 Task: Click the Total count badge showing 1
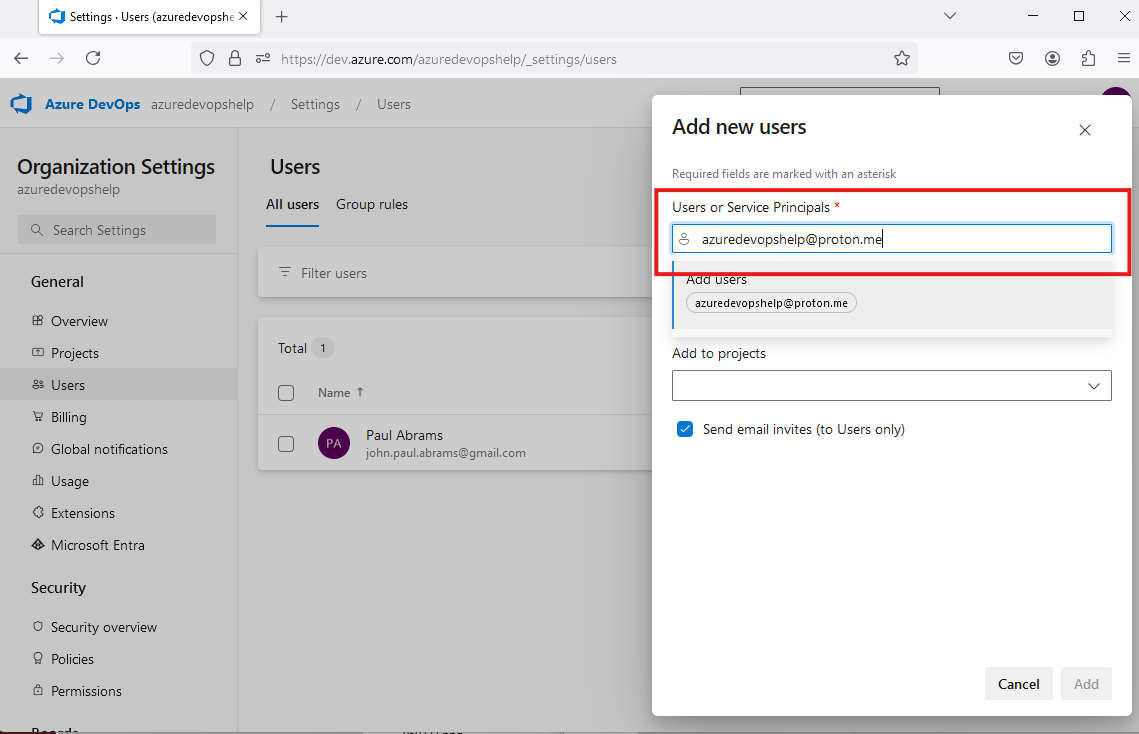click(x=323, y=348)
